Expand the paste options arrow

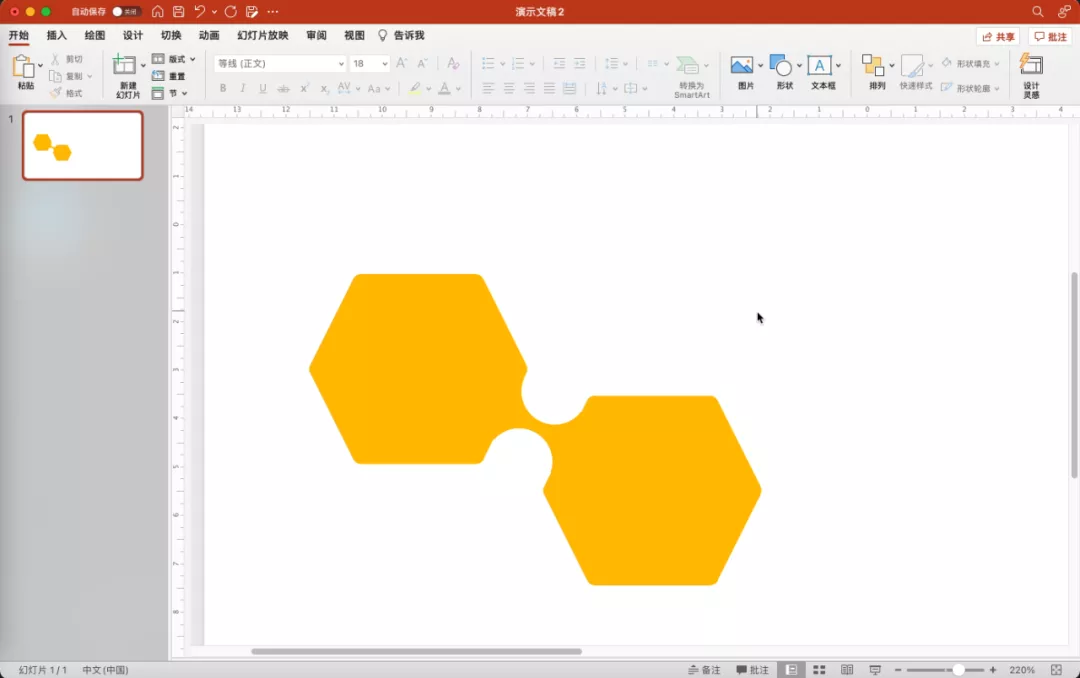pyautogui.click(x=40, y=65)
